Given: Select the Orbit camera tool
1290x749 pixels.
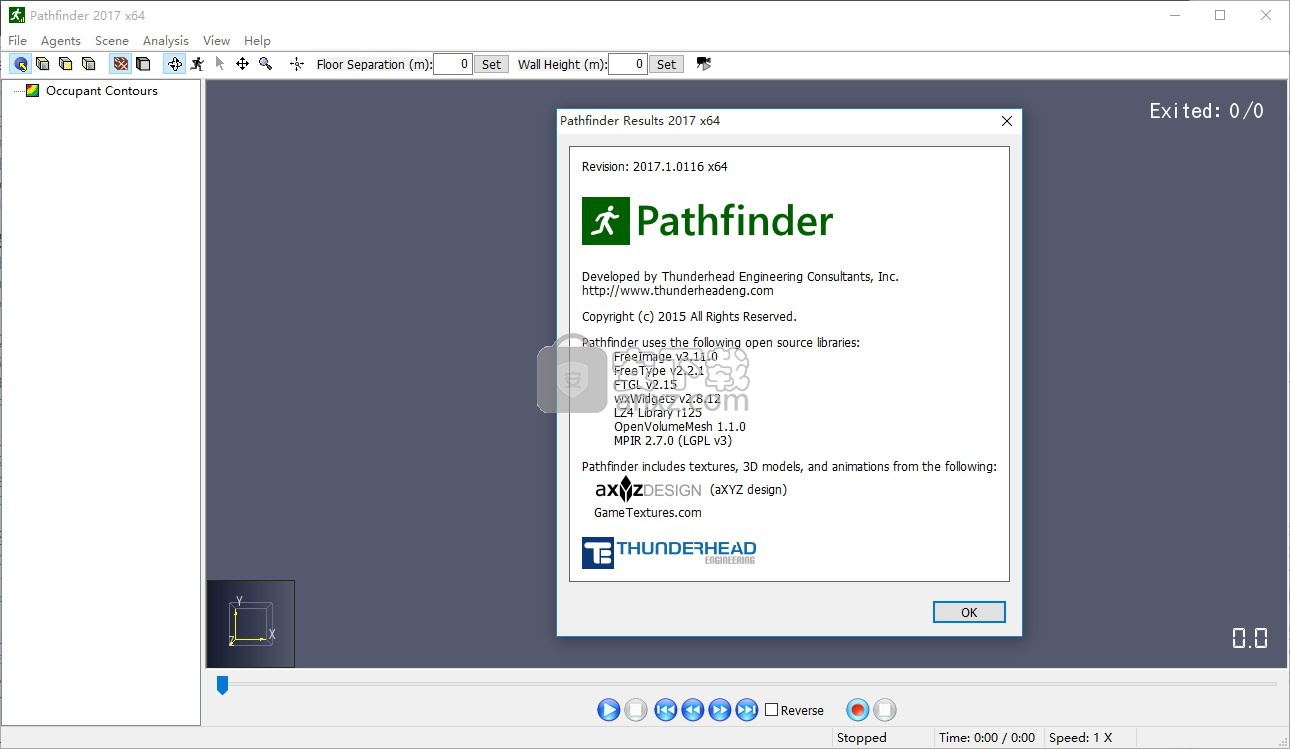Looking at the screenshot, I should (175, 64).
